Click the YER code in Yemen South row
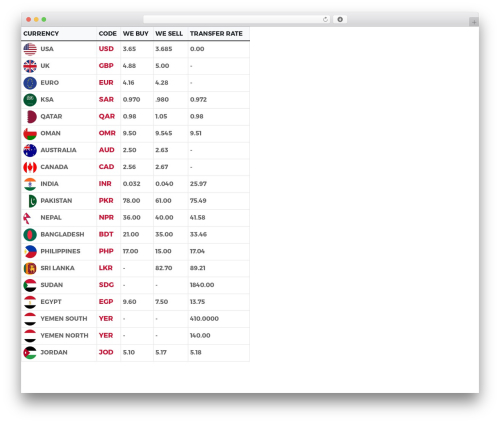Screen dimensions: 500x423 click(x=106, y=319)
